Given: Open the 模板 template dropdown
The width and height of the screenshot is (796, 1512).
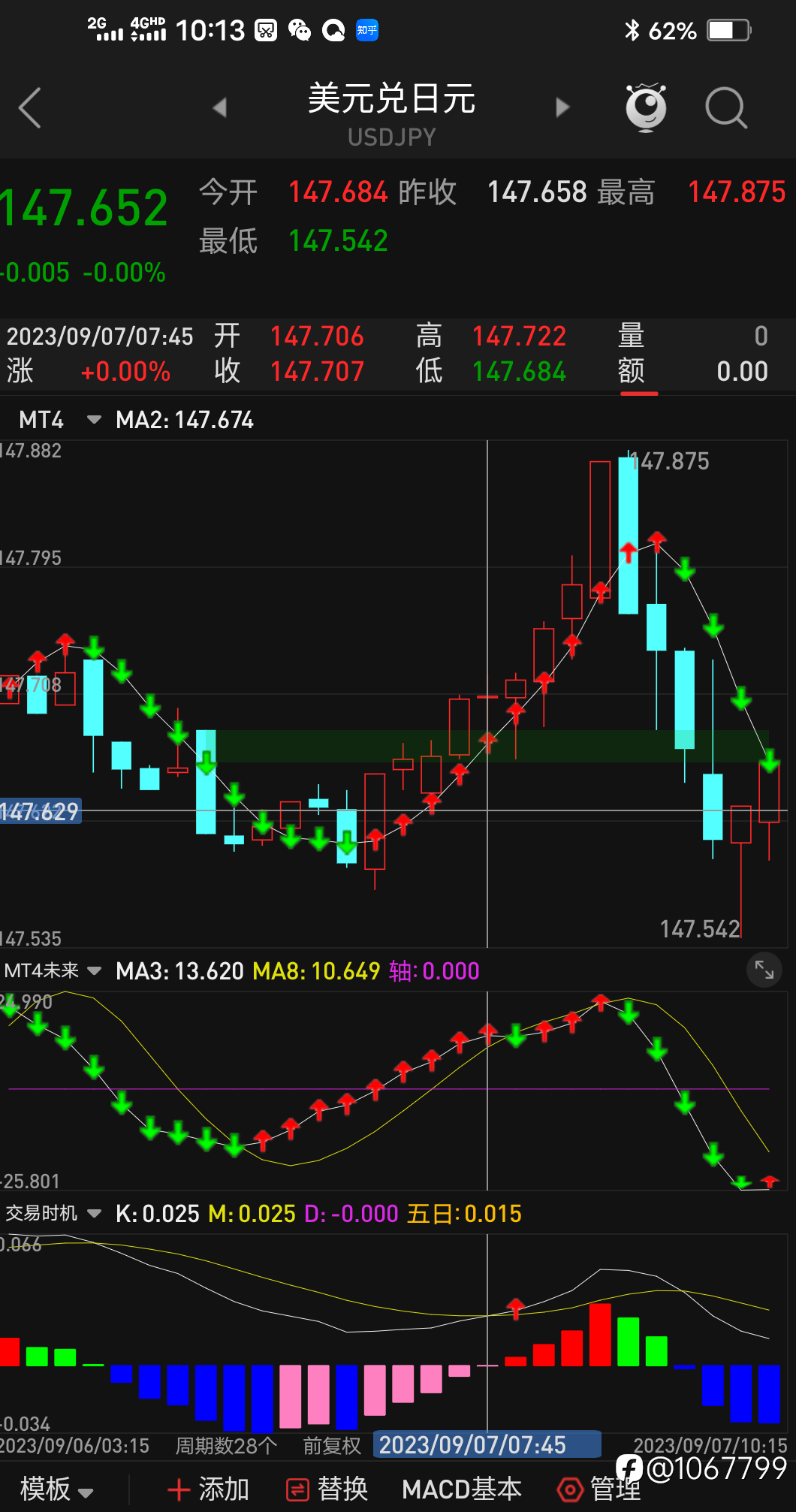Looking at the screenshot, I should point(56,1489).
